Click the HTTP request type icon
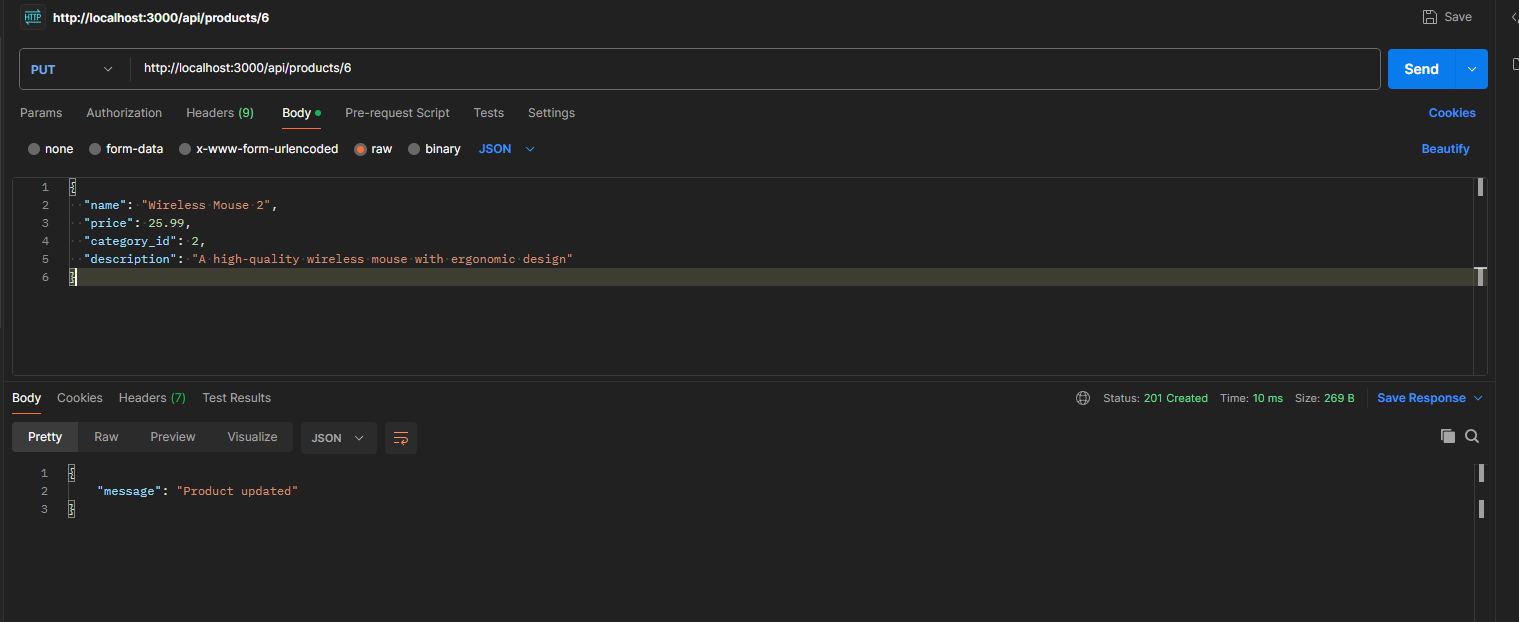This screenshot has width=1519, height=622. coord(32,17)
